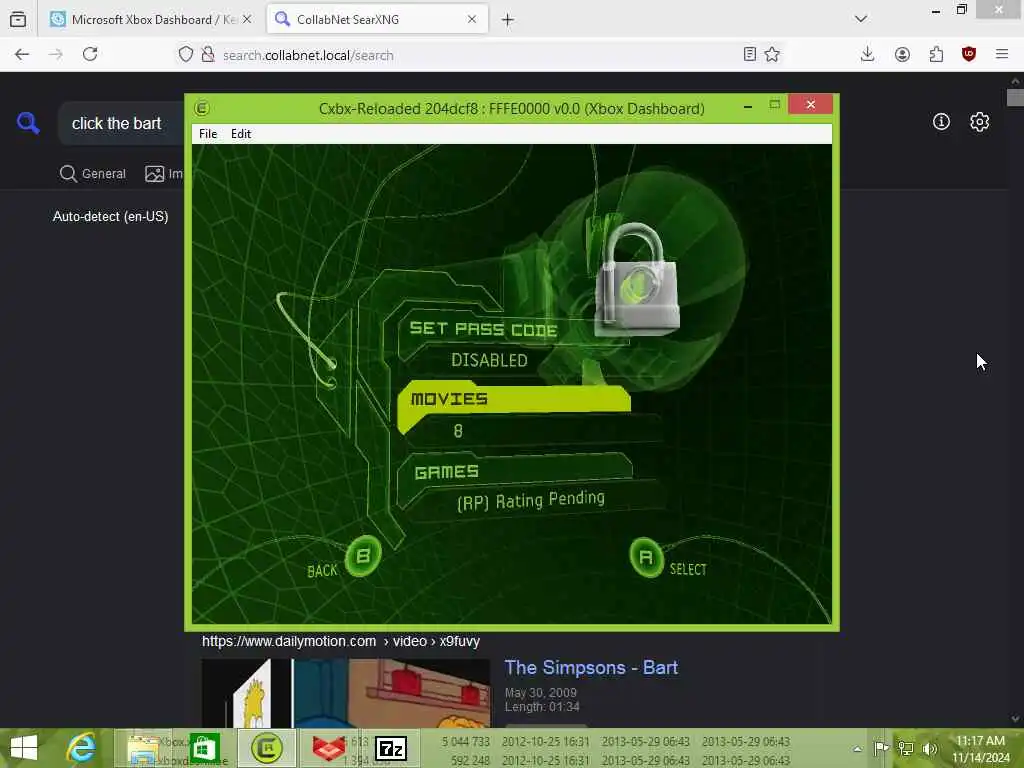The image size is (1024, 768).
Task: Open the downloads panel
Action: (x=867, y=55)
